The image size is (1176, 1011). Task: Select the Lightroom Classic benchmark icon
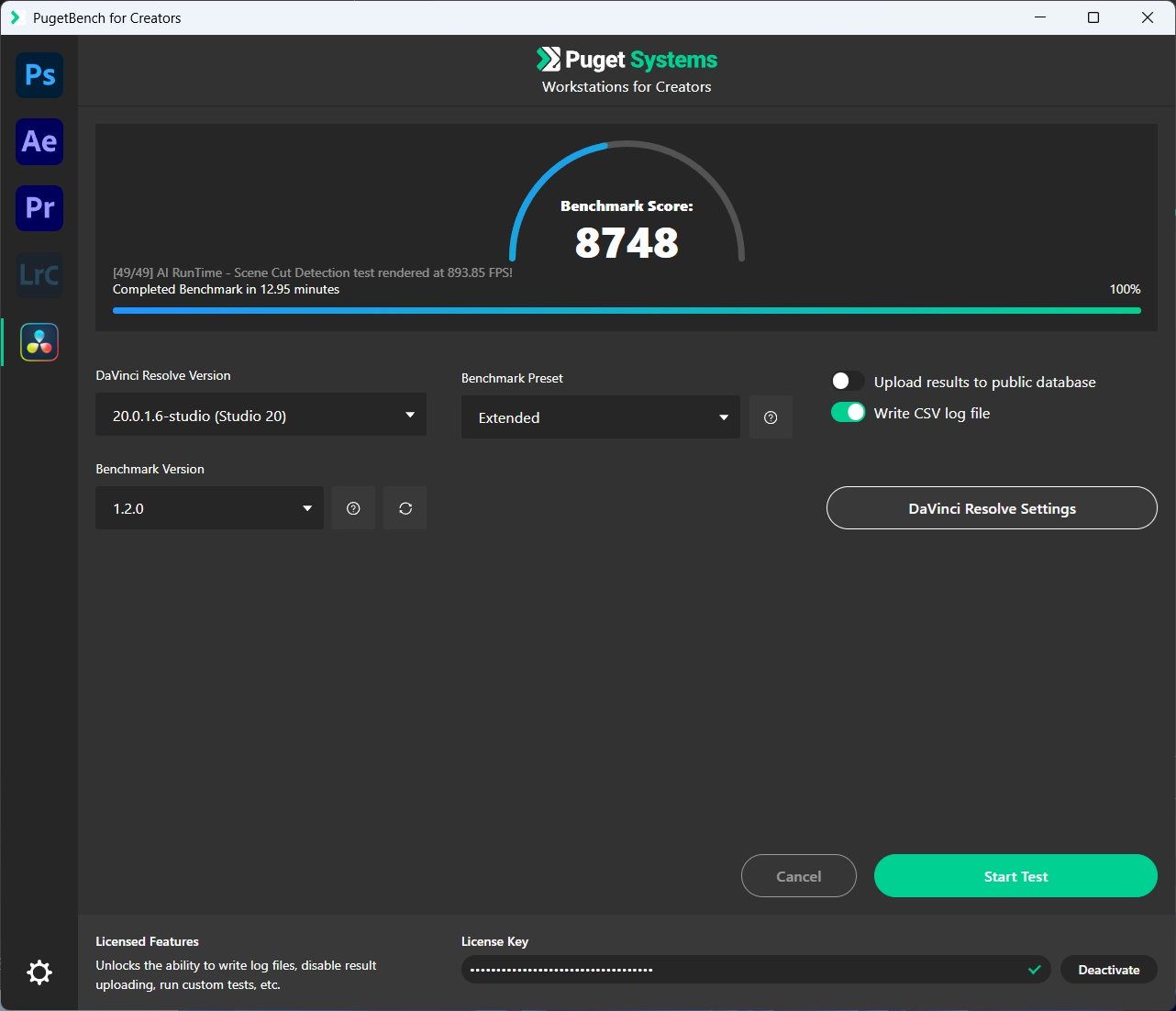click(x=39, y=274)
